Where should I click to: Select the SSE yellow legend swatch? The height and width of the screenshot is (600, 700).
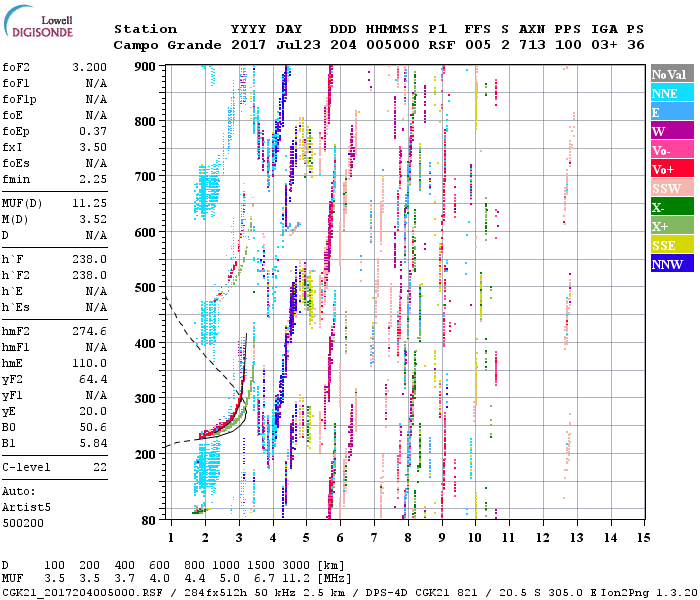(672, 244)
